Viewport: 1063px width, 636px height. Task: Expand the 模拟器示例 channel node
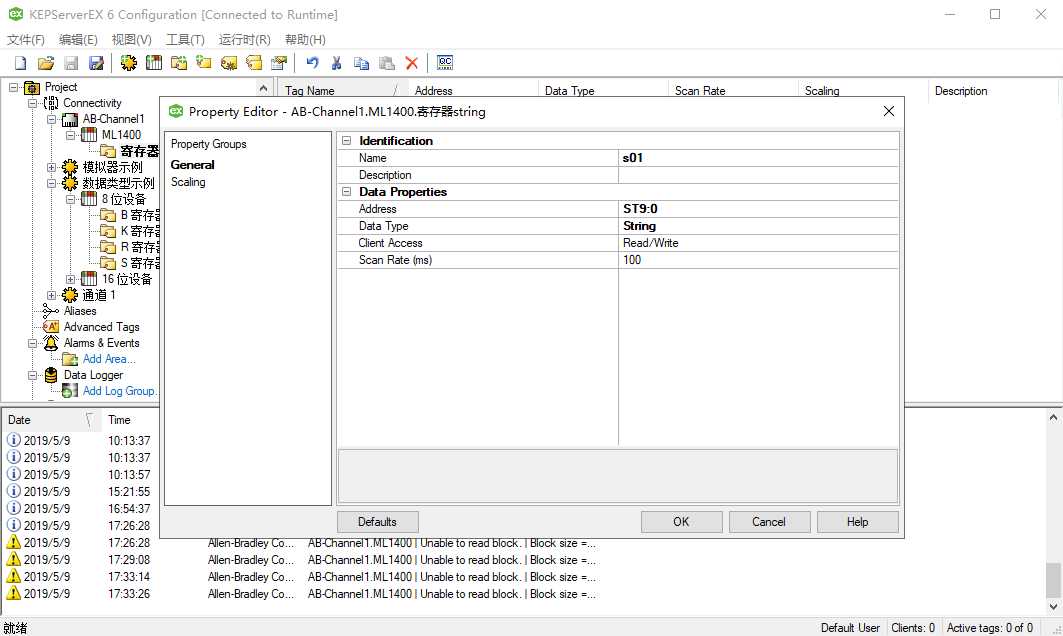click(x=51, y=167)
